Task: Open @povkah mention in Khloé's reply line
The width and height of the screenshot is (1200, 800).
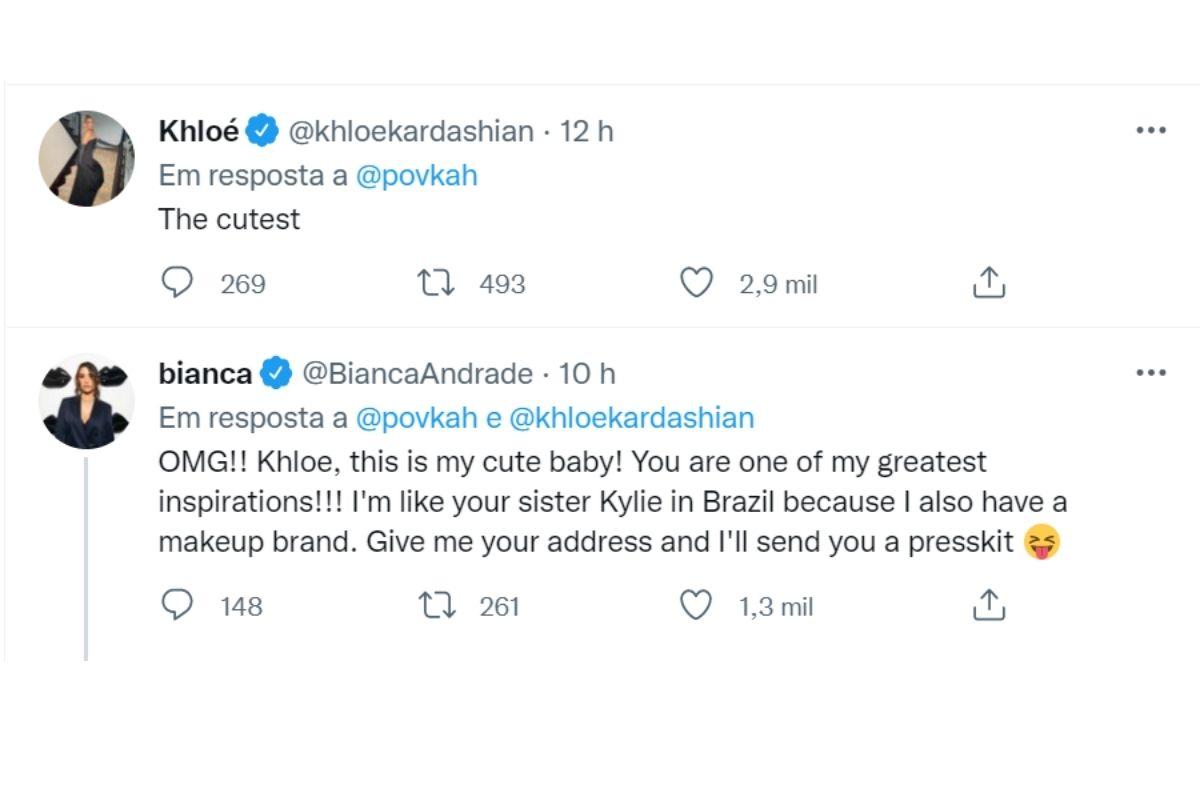Action: (416, 175)
